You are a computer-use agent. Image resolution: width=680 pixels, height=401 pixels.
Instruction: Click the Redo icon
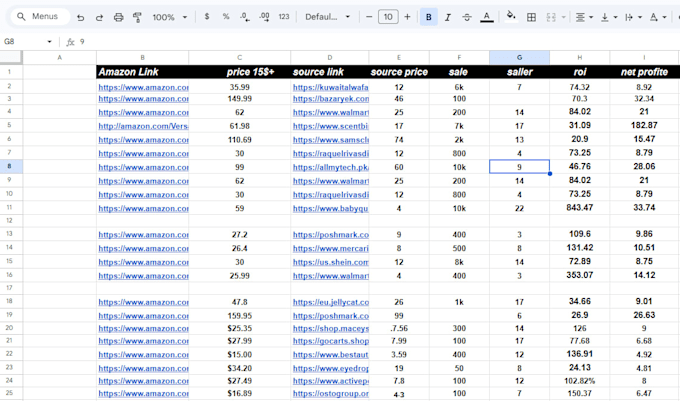(99, 17)
